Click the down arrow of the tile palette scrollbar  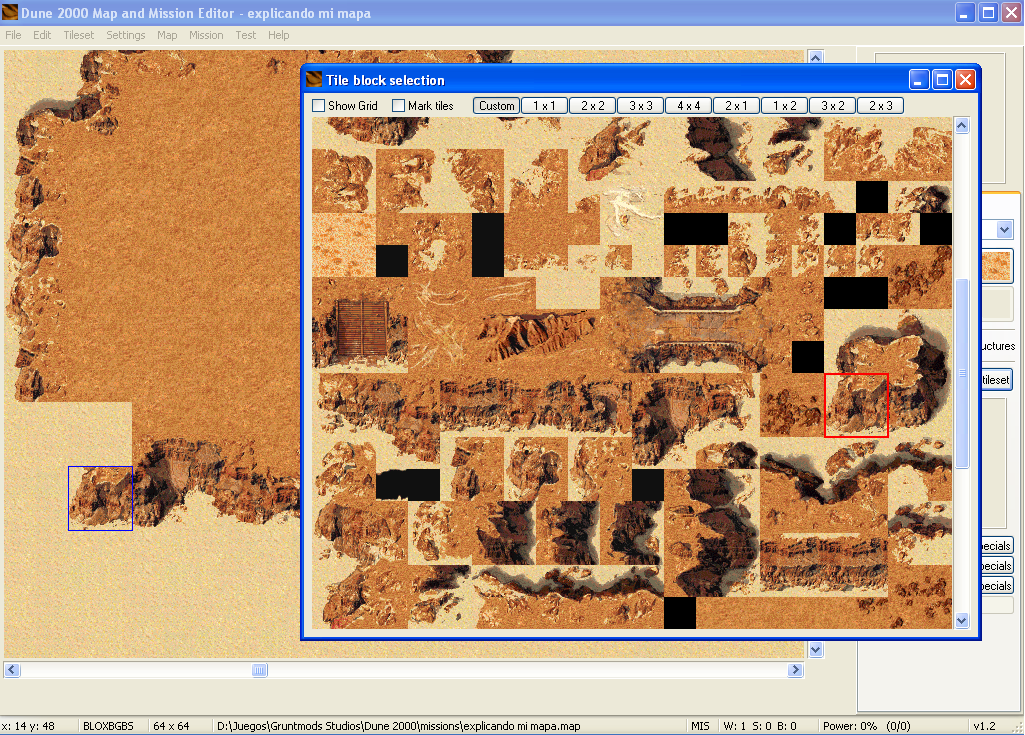[x=961, y=622]
